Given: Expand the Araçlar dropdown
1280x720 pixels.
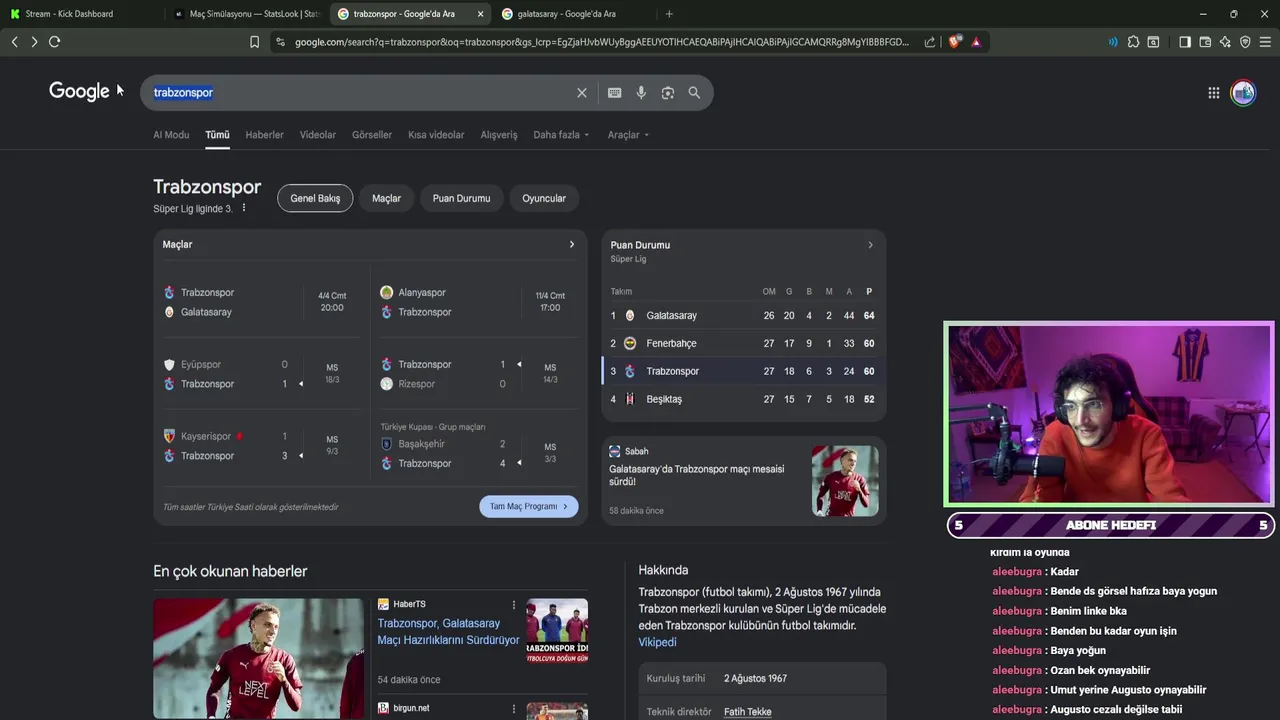Looking at the screenshot, I should (x=628, y=135).
